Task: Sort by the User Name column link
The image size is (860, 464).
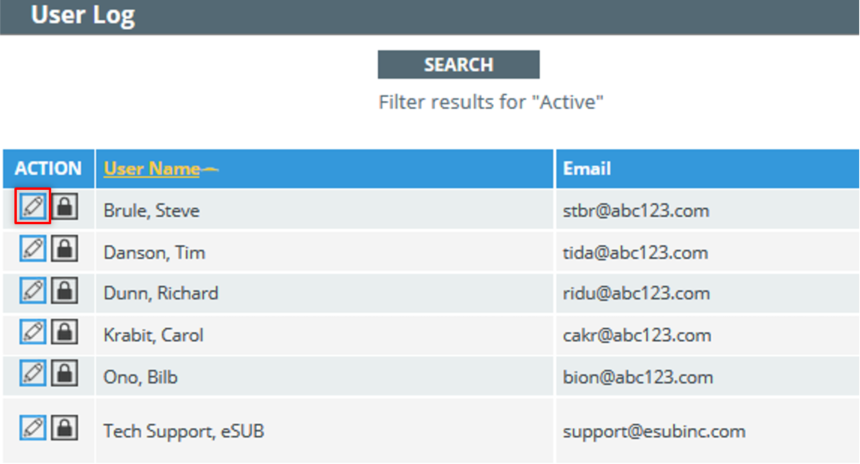Action: [152, 168]
